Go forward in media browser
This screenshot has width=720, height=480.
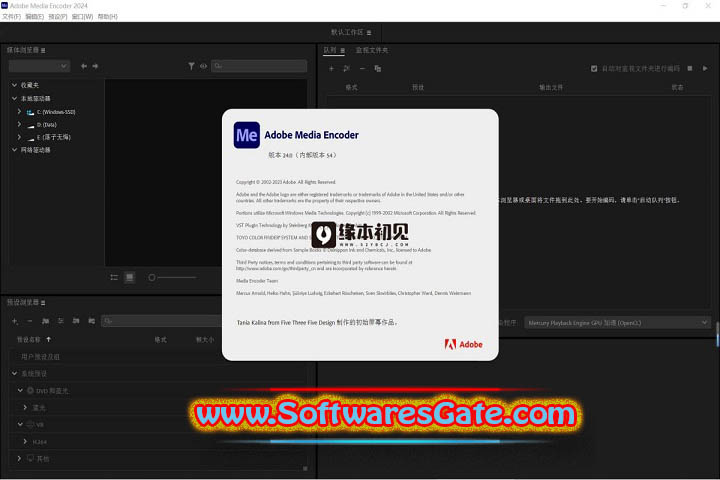(95, 66)
